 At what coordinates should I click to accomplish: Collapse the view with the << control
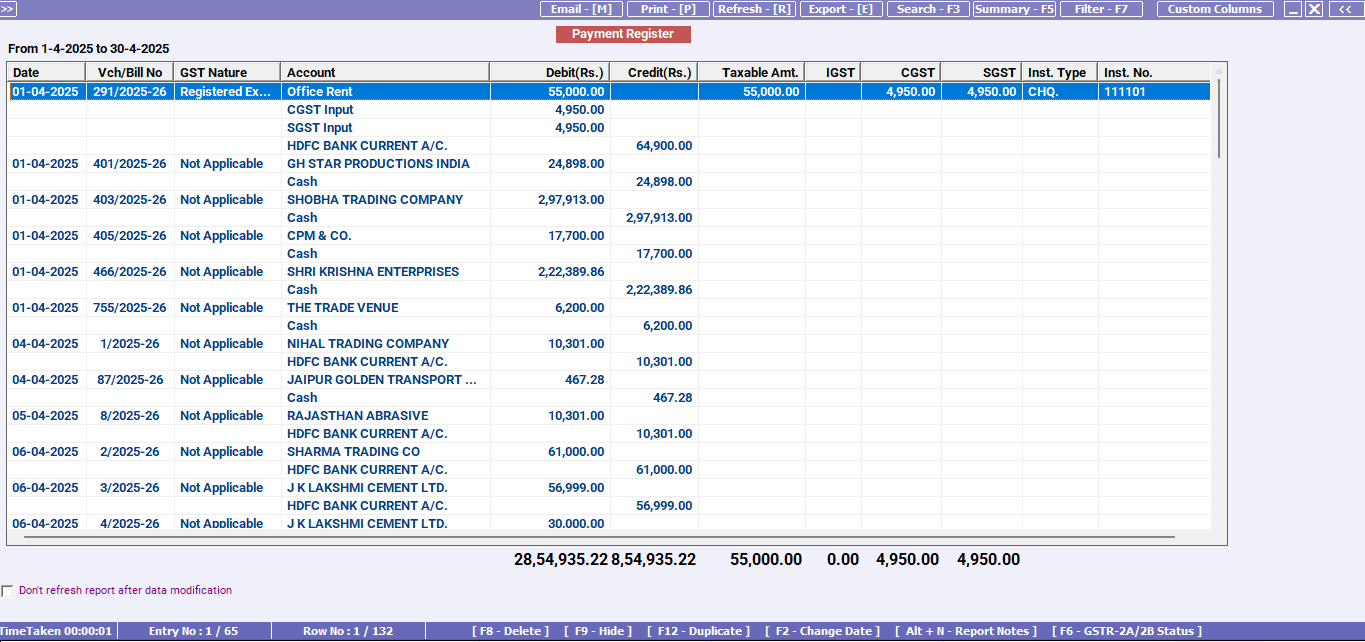coord(1344,9)
